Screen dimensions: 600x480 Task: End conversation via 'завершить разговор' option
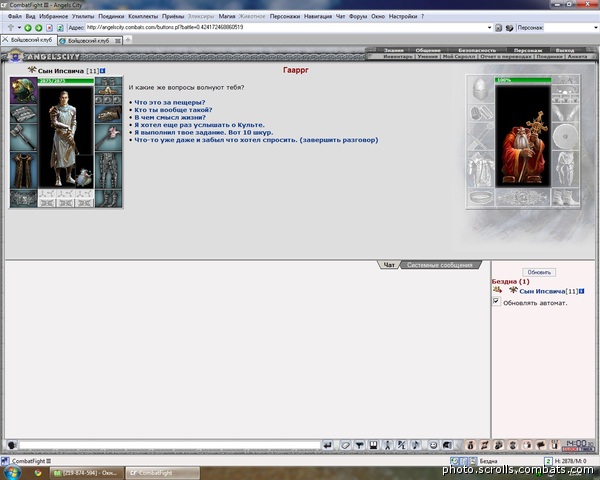(x=256, y=140)
